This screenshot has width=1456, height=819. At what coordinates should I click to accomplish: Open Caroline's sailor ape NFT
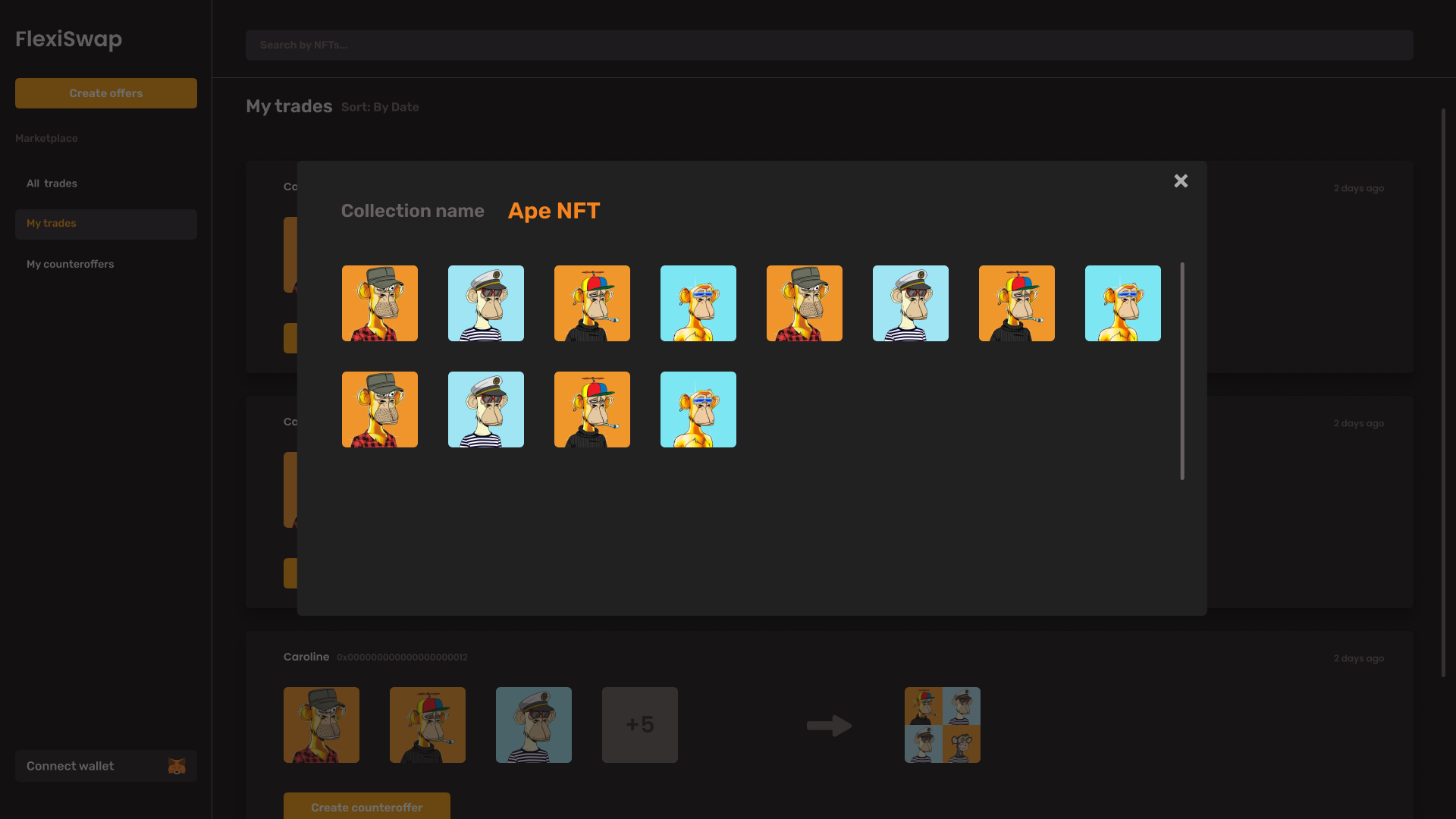(x=534, y=725)
